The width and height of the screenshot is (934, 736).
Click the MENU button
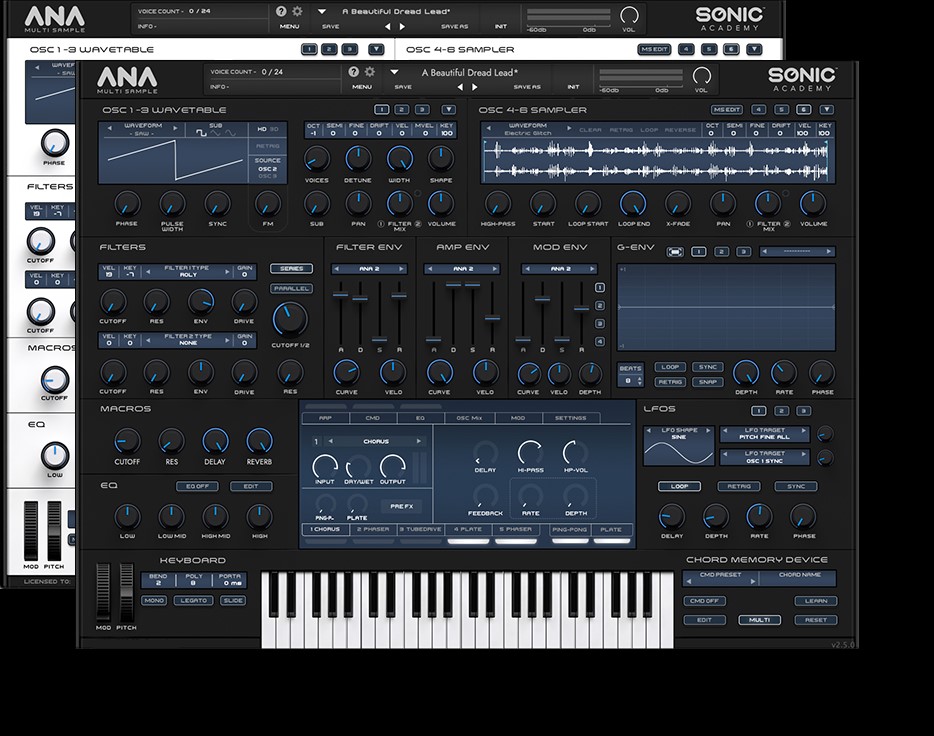point(362,87)
